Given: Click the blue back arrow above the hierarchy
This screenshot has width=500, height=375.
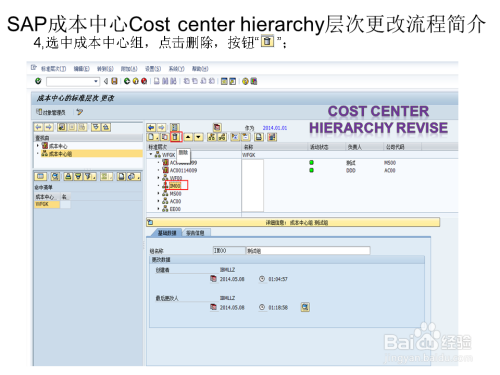Looking at the screenshot, I should click(151, 127).
